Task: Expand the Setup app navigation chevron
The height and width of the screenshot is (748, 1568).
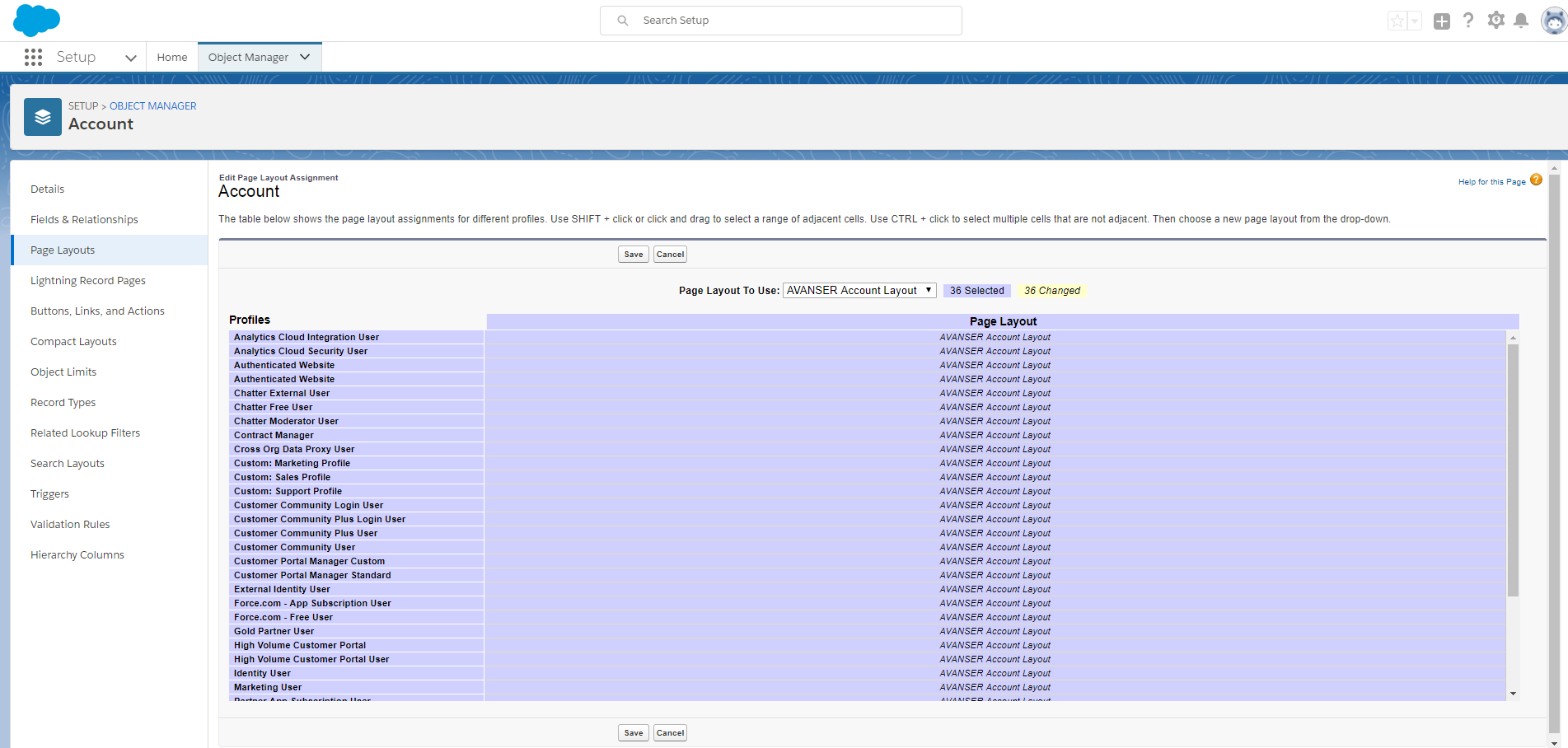Action: click(x=130, y=58)
